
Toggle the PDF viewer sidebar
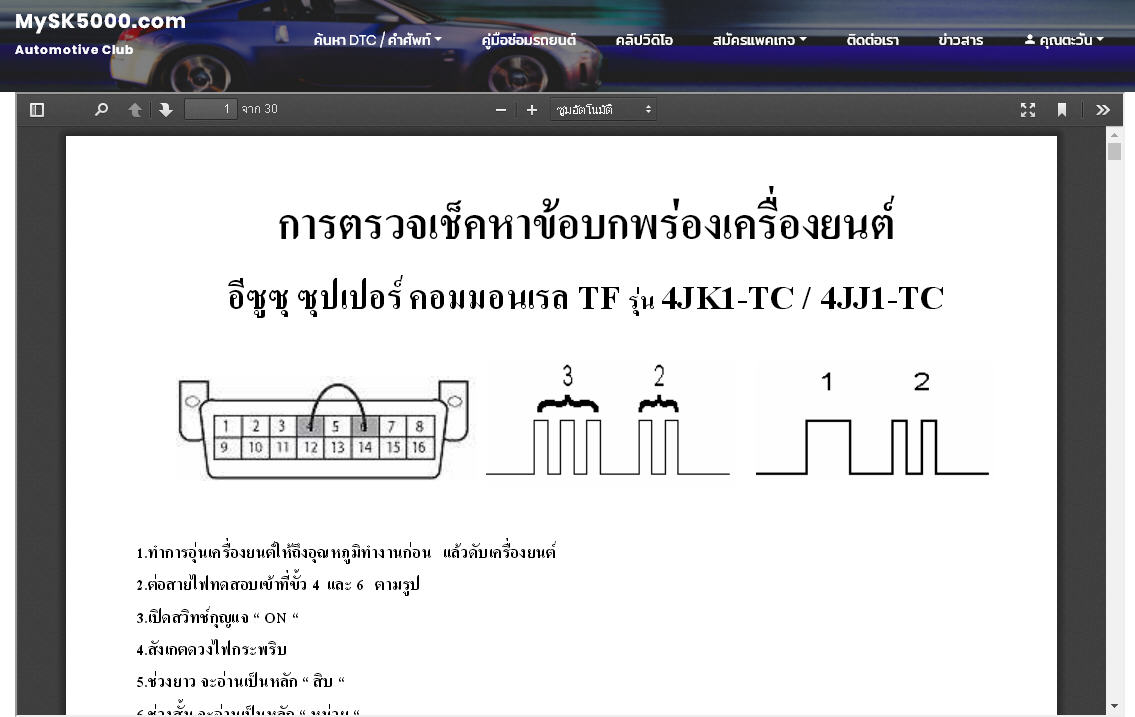pyautogui.click(x=37, y=110)
